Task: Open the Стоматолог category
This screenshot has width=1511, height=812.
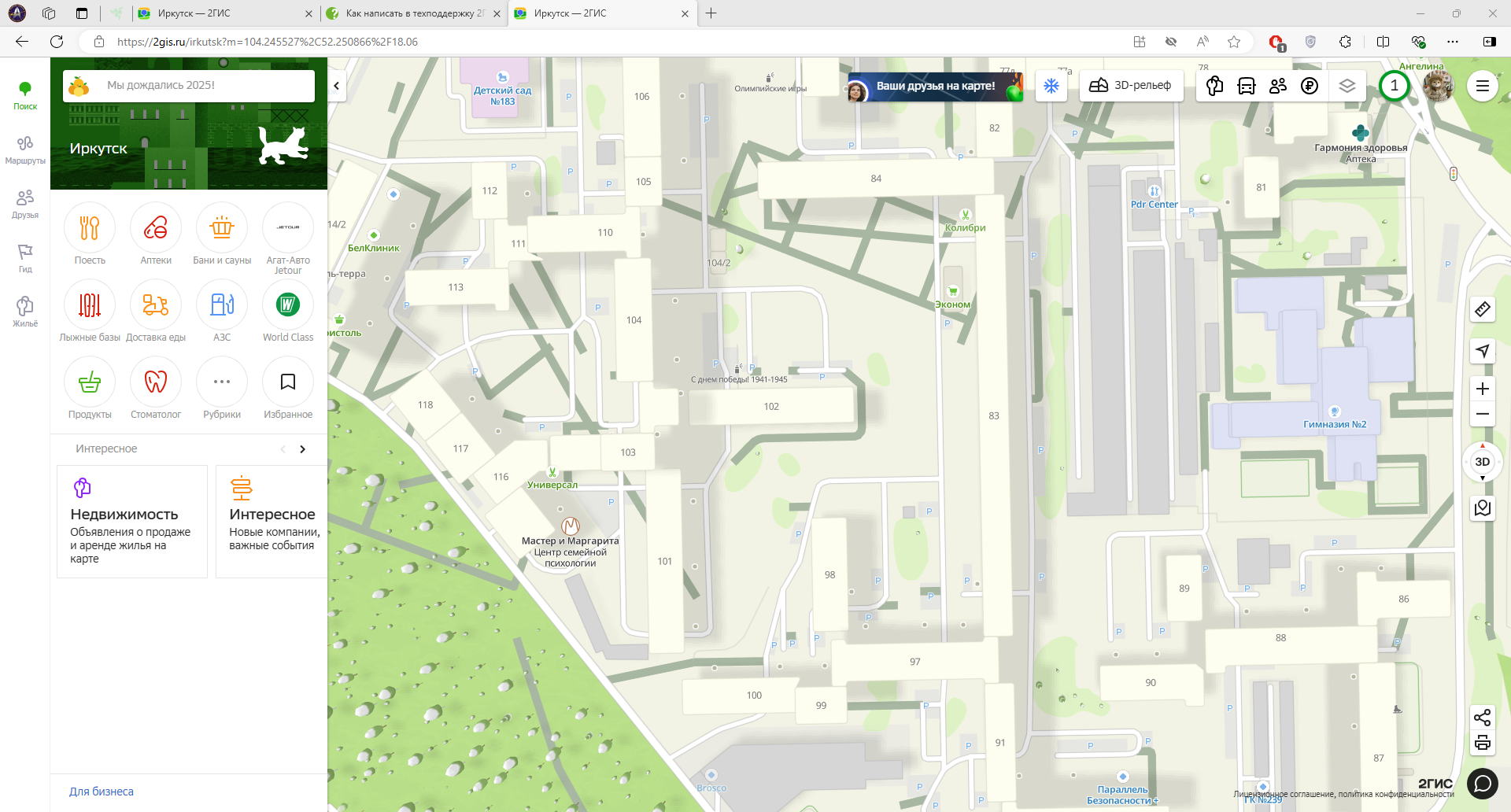Action: [156, 382]
